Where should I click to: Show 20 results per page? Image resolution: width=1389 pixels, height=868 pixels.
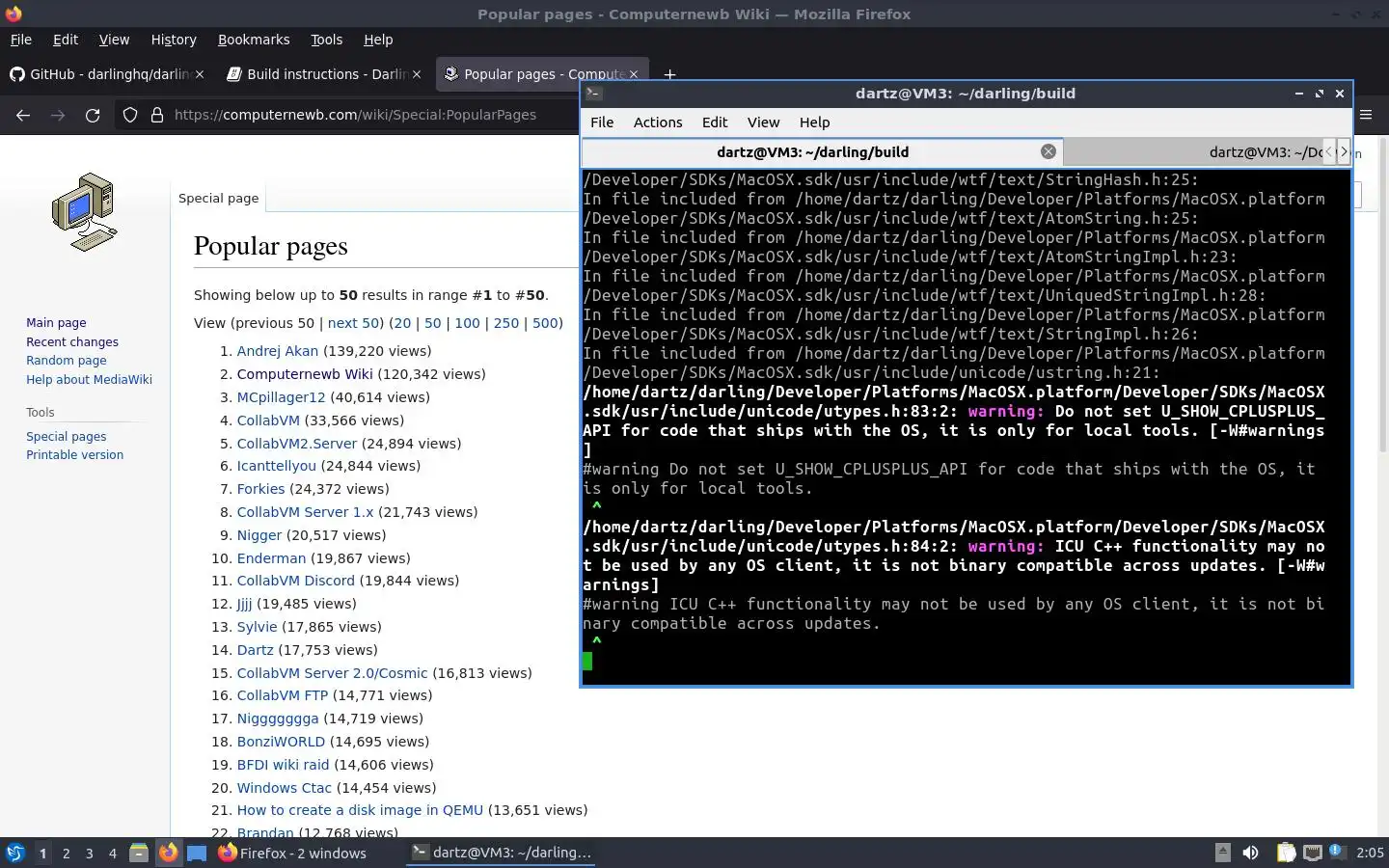pyautogui.click(x=402, y=323)
